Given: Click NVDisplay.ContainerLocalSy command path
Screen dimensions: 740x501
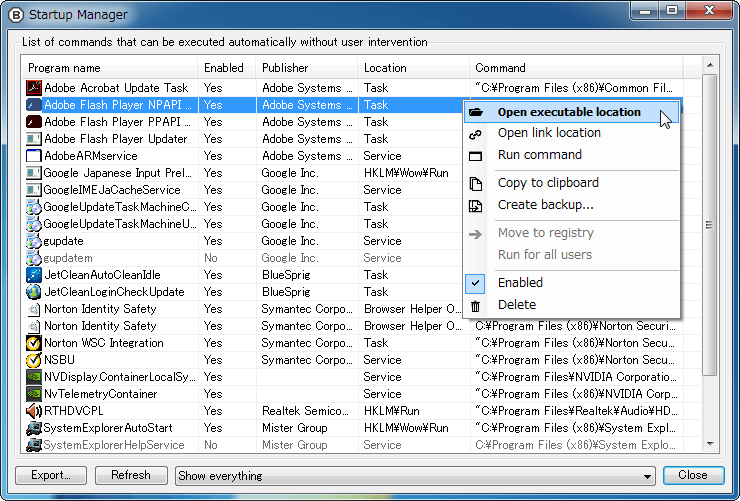Looking at the screenshot, I should click(x=576, y=377).
